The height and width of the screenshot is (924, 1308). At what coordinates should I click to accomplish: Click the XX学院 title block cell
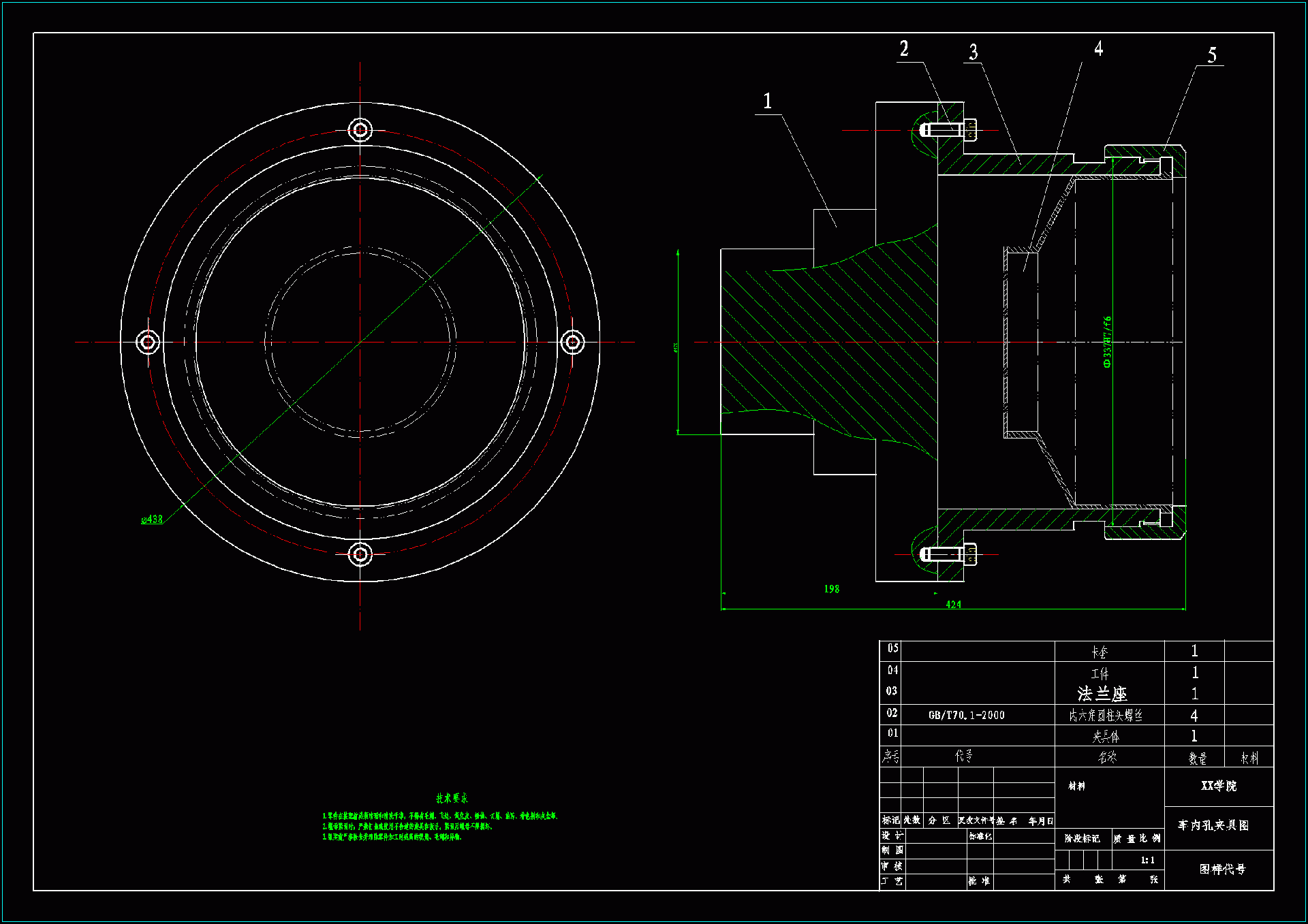click(1218, 786)
